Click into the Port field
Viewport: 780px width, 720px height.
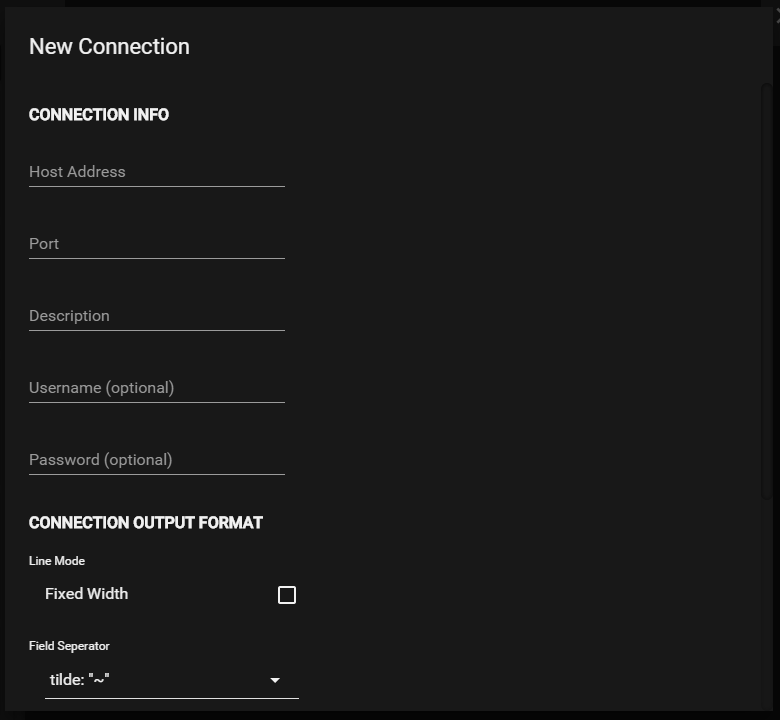pos(157,244)
